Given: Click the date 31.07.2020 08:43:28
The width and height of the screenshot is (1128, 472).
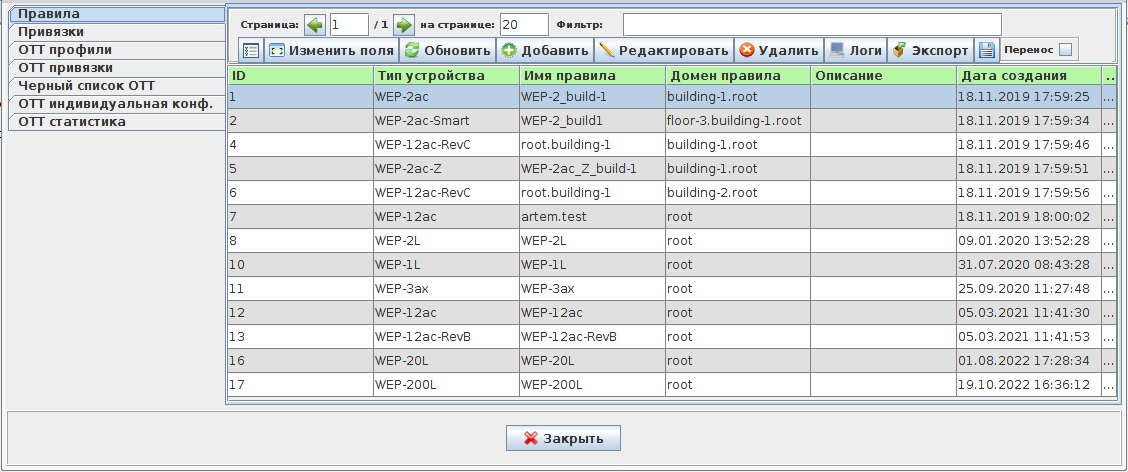Looking at the screenshot, I should pos(1029,265).
